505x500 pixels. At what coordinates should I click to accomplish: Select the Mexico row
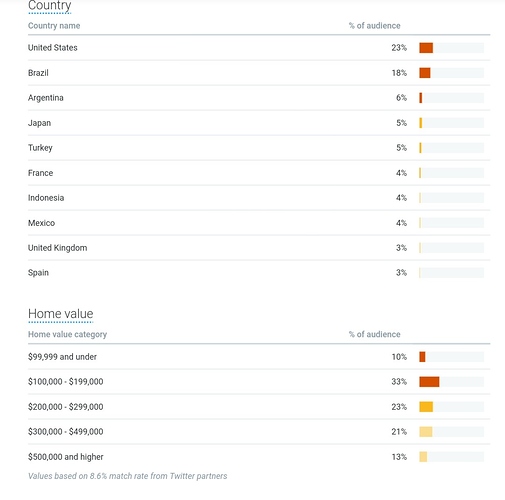[259, 223]
